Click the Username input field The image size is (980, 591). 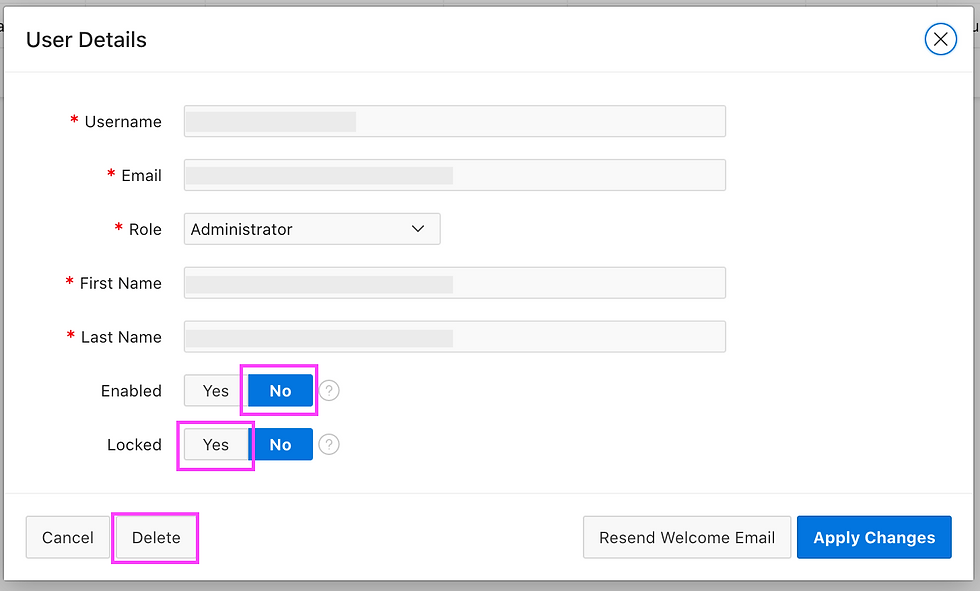pyautogui.click(x=454, y=121)
